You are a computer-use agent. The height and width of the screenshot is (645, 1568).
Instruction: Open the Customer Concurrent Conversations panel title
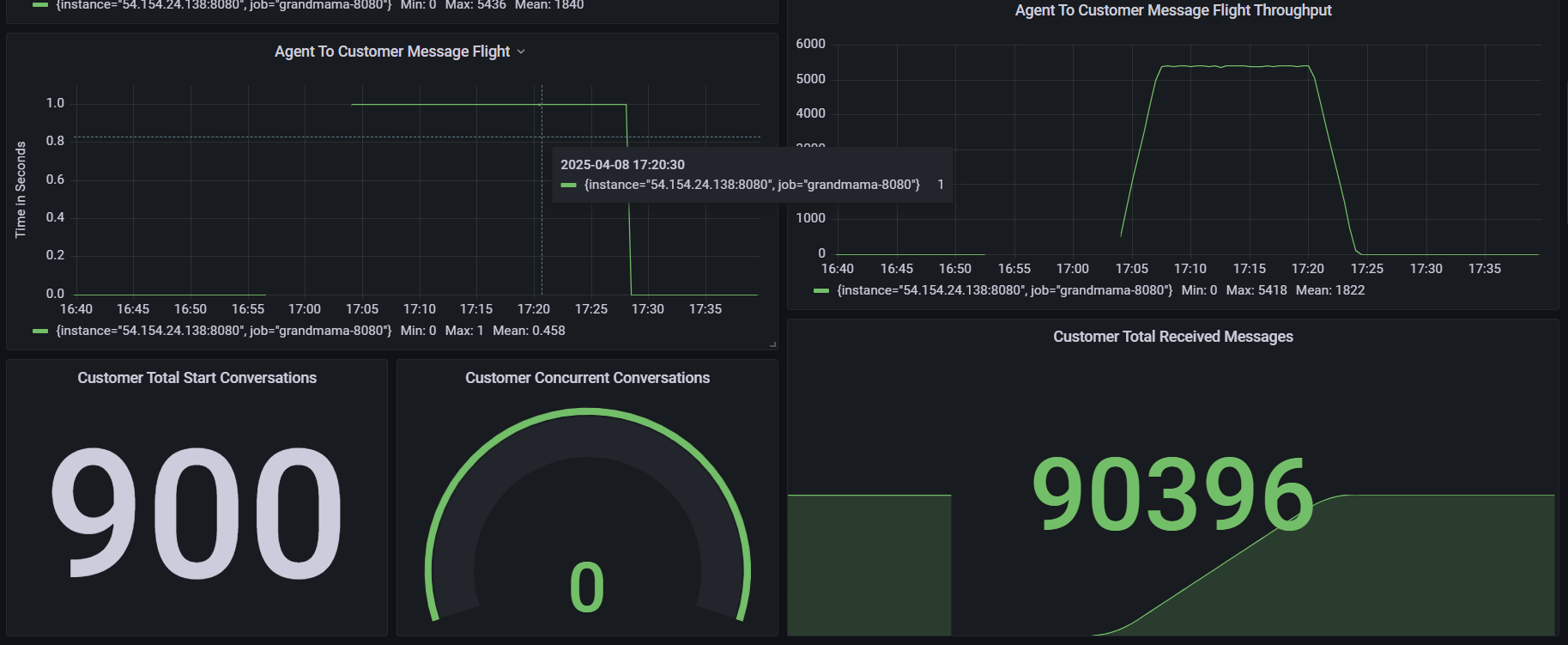(587, 378)
